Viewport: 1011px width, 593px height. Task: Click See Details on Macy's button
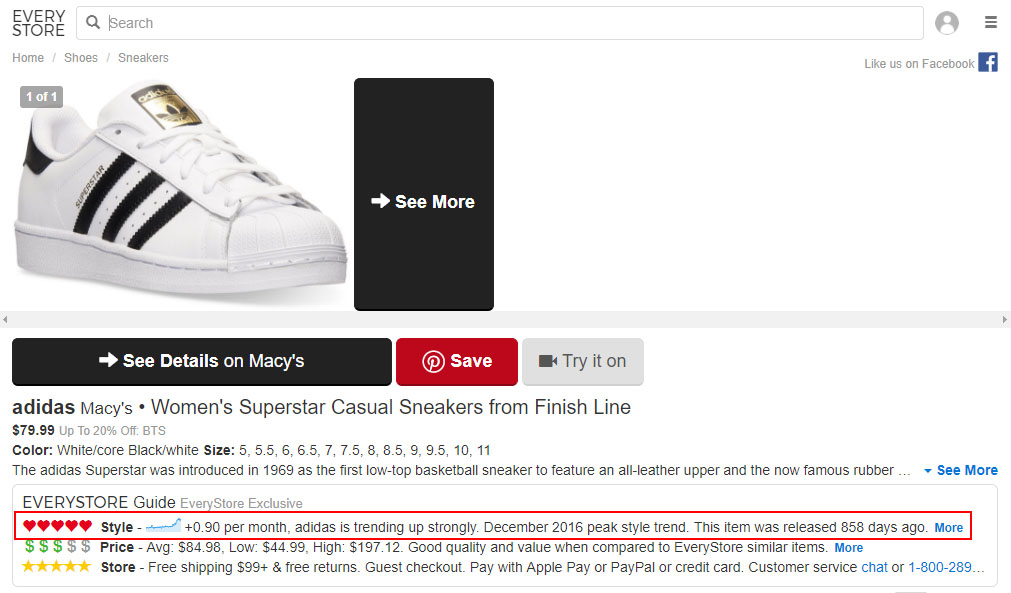(202, 362)
